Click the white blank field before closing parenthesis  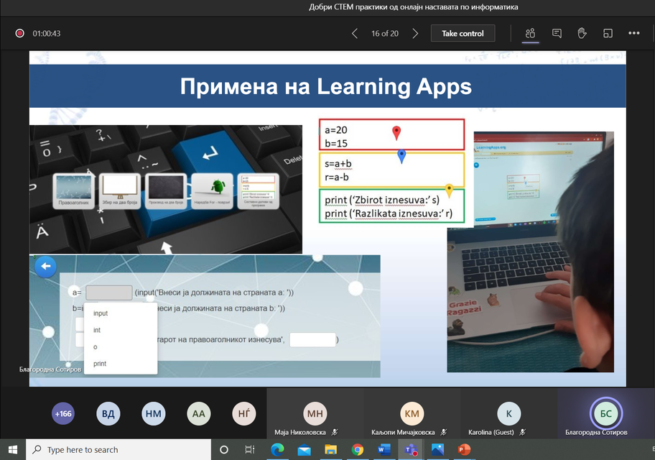click(x=312, y=340)
